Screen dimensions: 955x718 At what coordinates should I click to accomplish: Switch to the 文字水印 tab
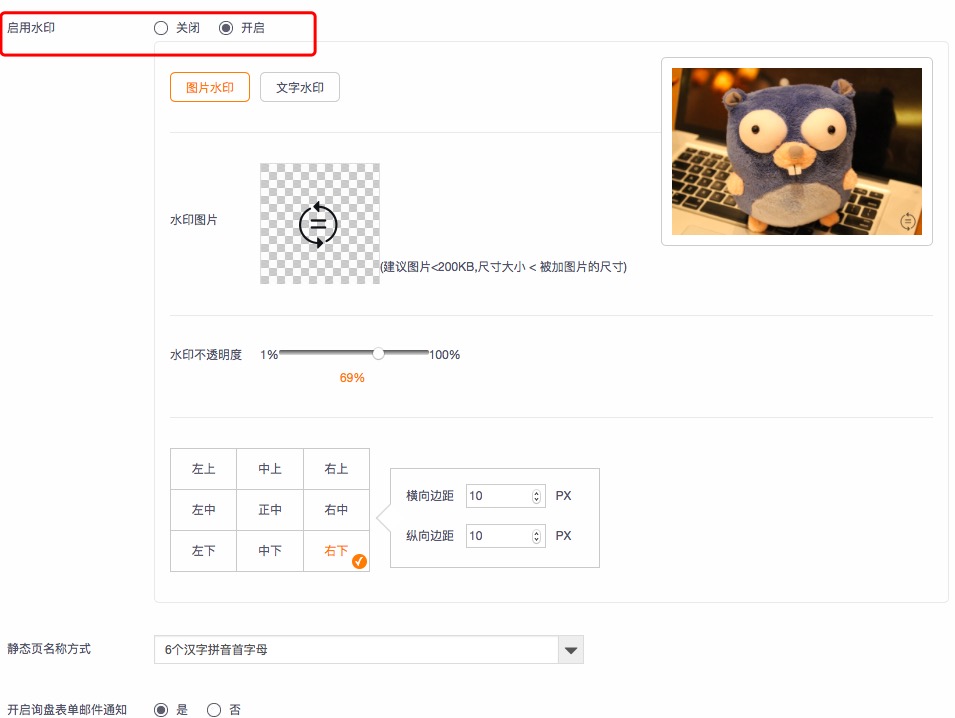click(x=300, y=87)
